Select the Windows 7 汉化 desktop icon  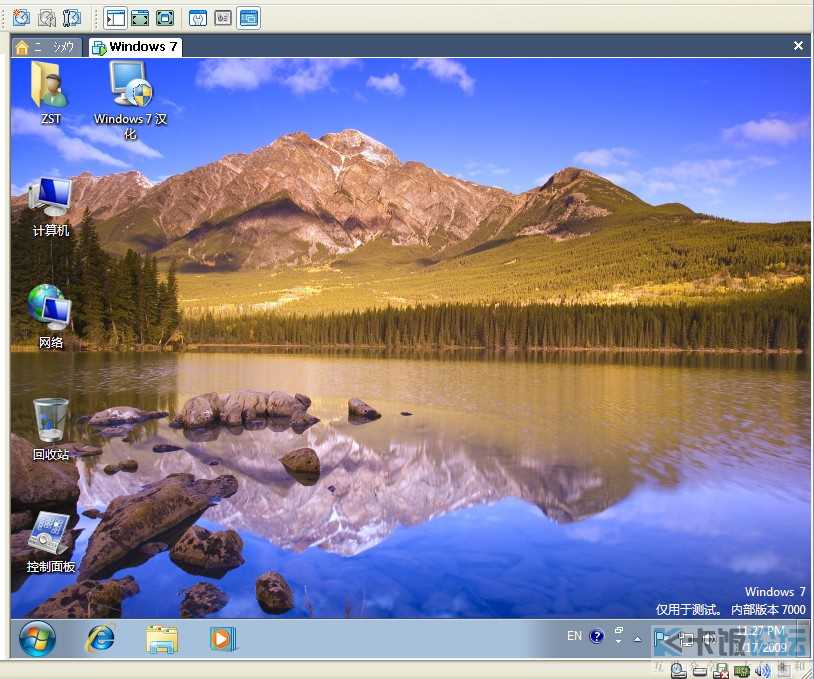[130, 100]
